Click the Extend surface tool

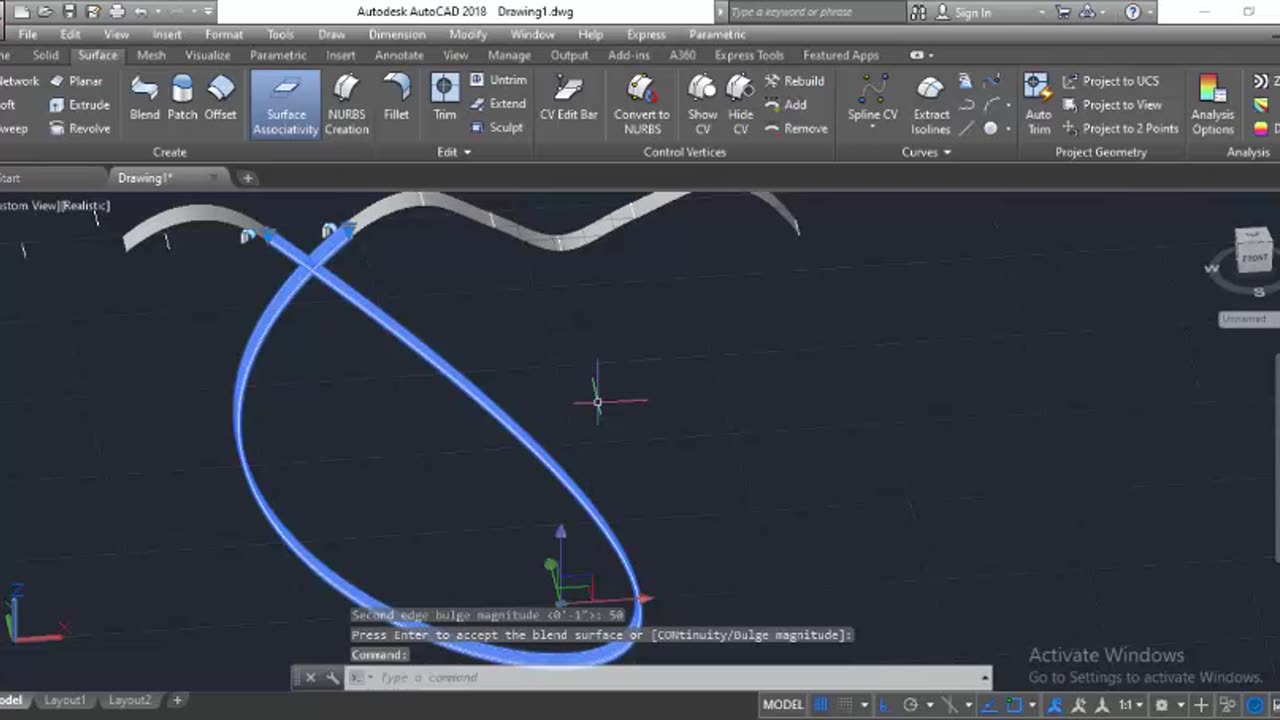[498, 104]
